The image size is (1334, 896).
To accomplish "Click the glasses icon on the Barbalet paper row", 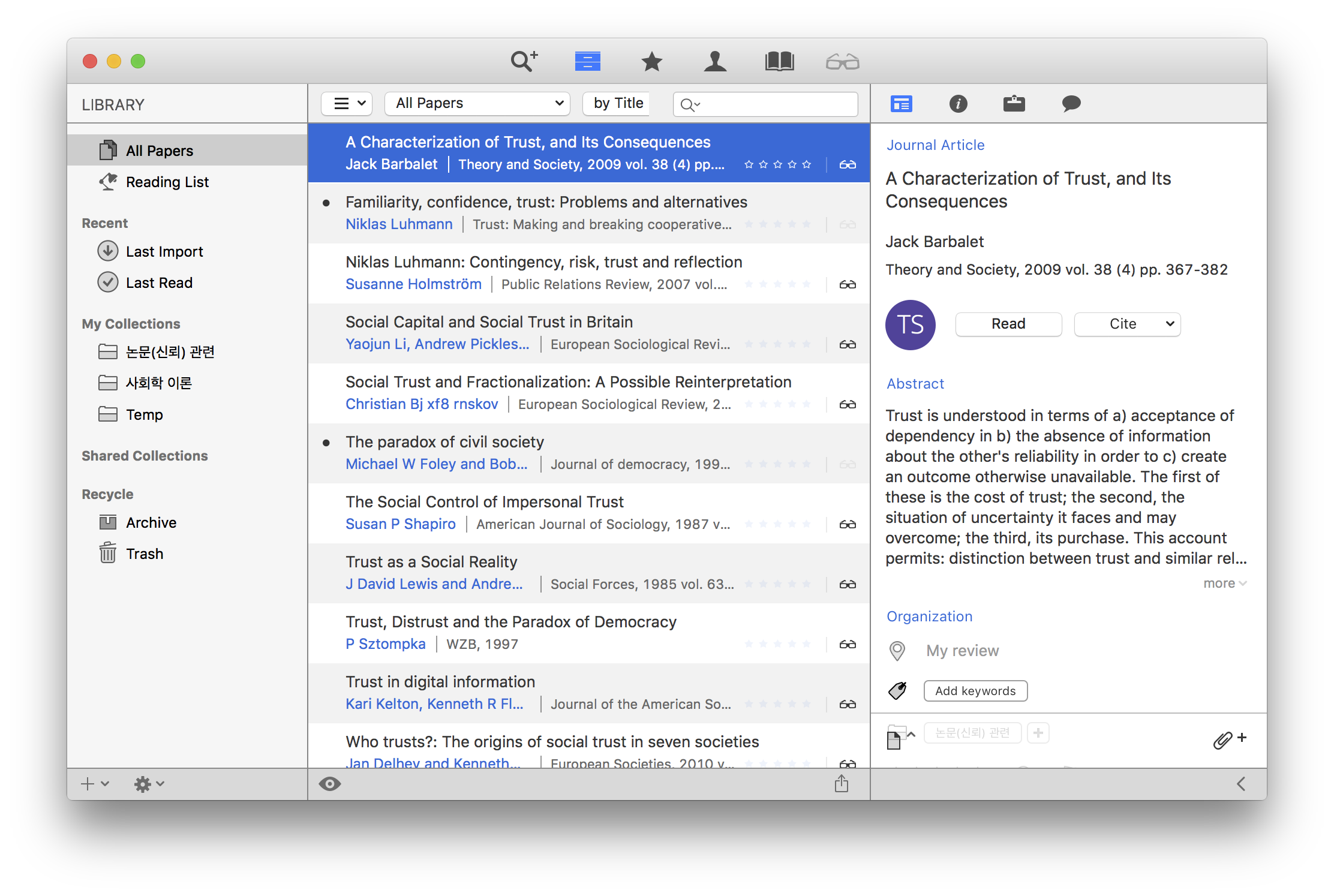I will (848, 164).
